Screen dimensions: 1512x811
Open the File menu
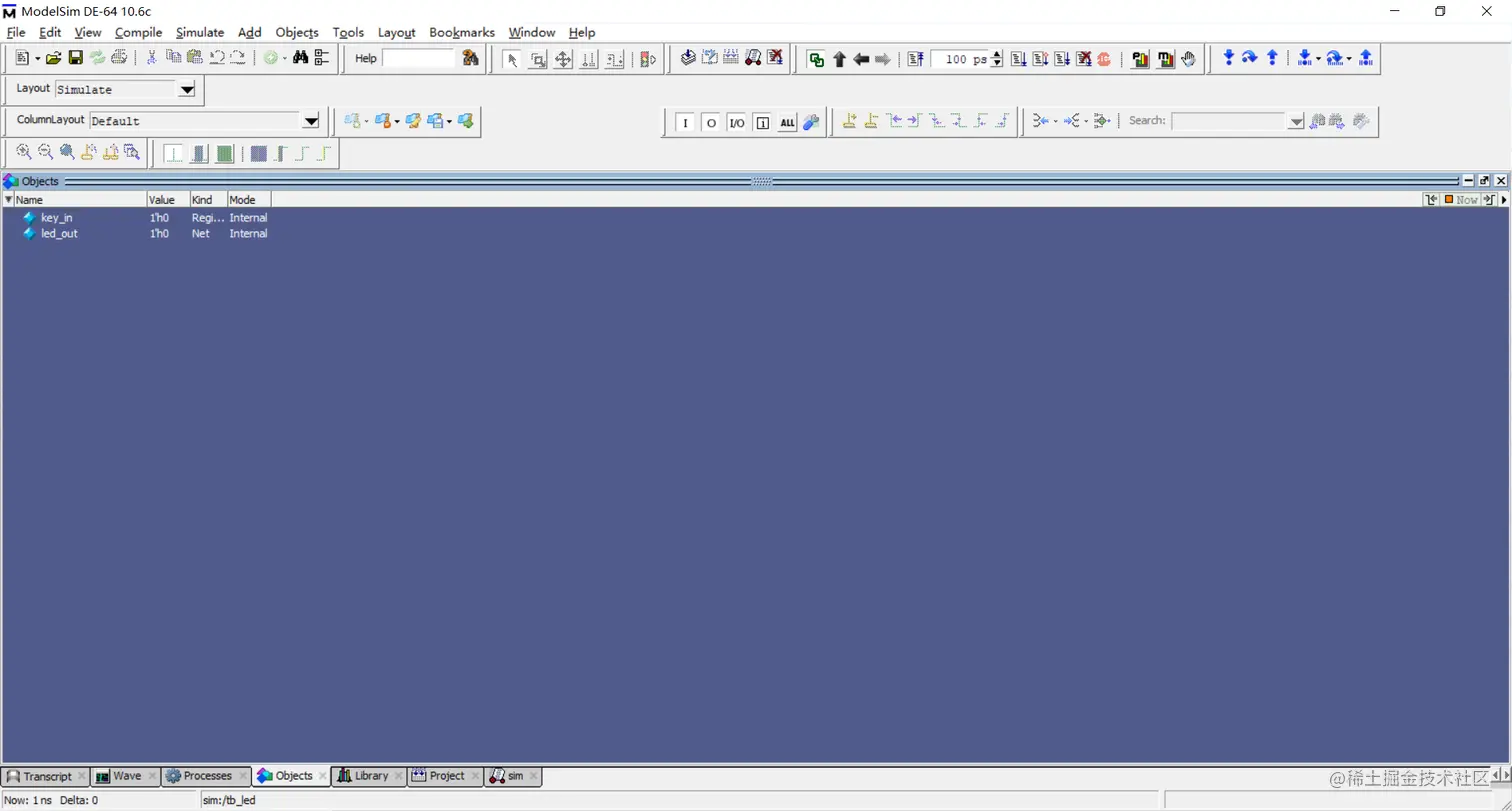(x=15, y=32)
